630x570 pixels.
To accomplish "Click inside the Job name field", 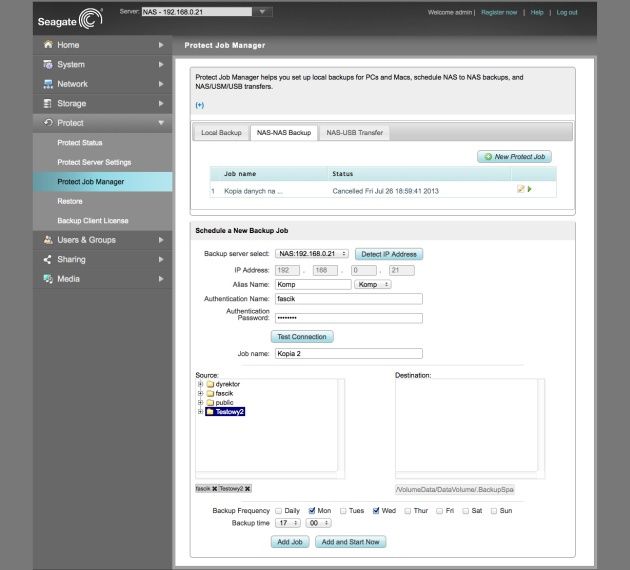I will click(349, 353).
